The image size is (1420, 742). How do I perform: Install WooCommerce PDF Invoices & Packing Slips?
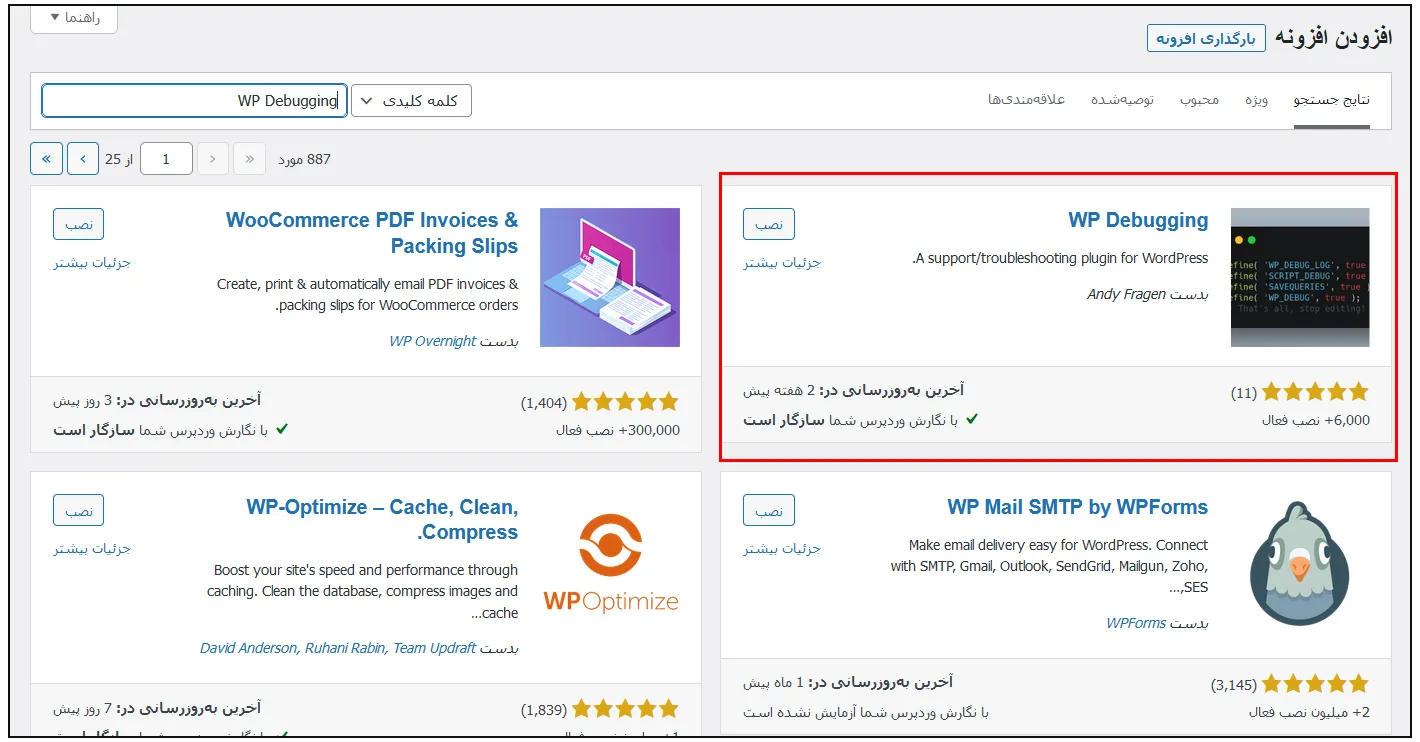79,225
